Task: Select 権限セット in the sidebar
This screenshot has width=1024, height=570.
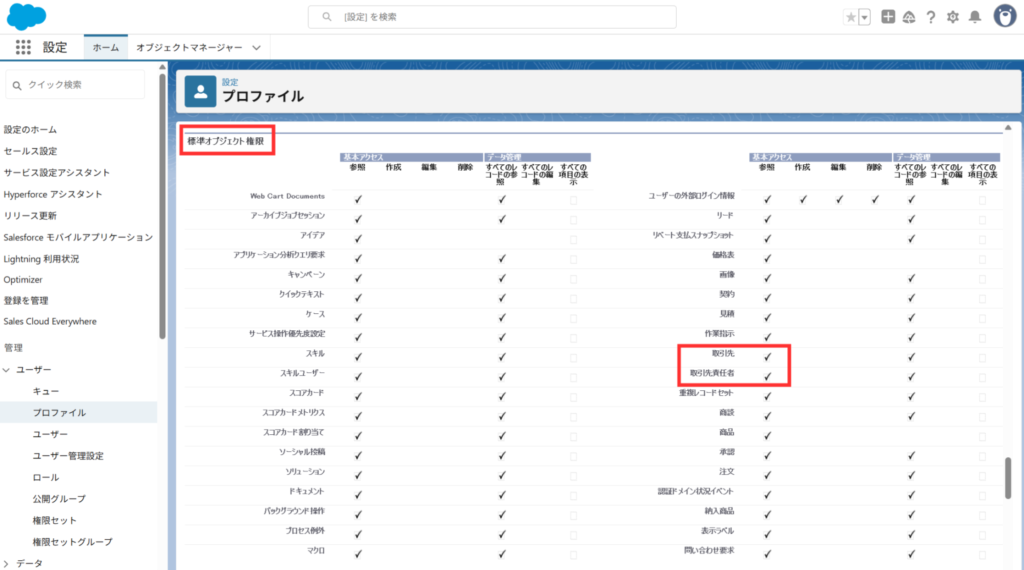Action: point(54,520)
